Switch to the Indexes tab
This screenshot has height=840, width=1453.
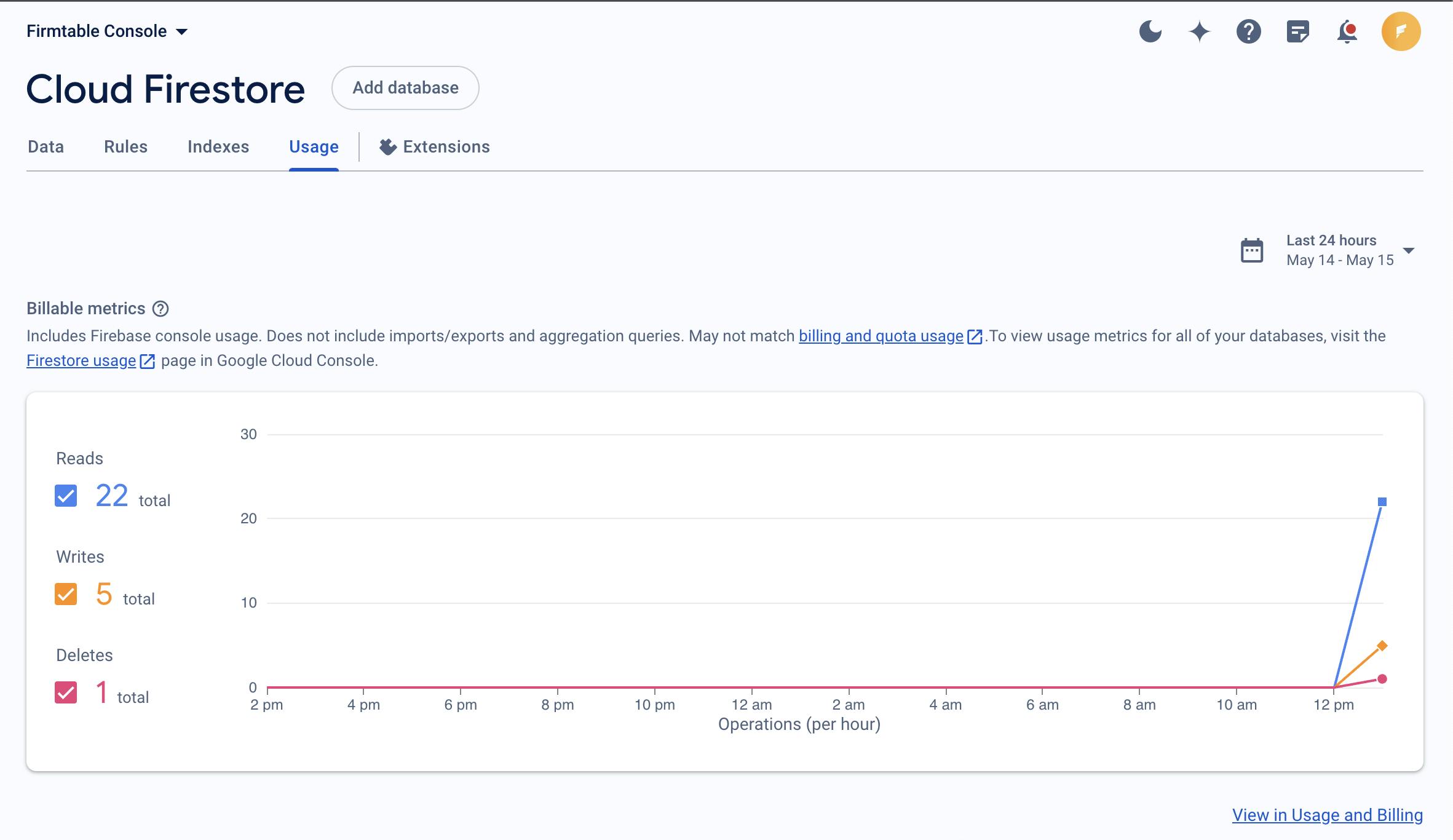coord(218,147)
